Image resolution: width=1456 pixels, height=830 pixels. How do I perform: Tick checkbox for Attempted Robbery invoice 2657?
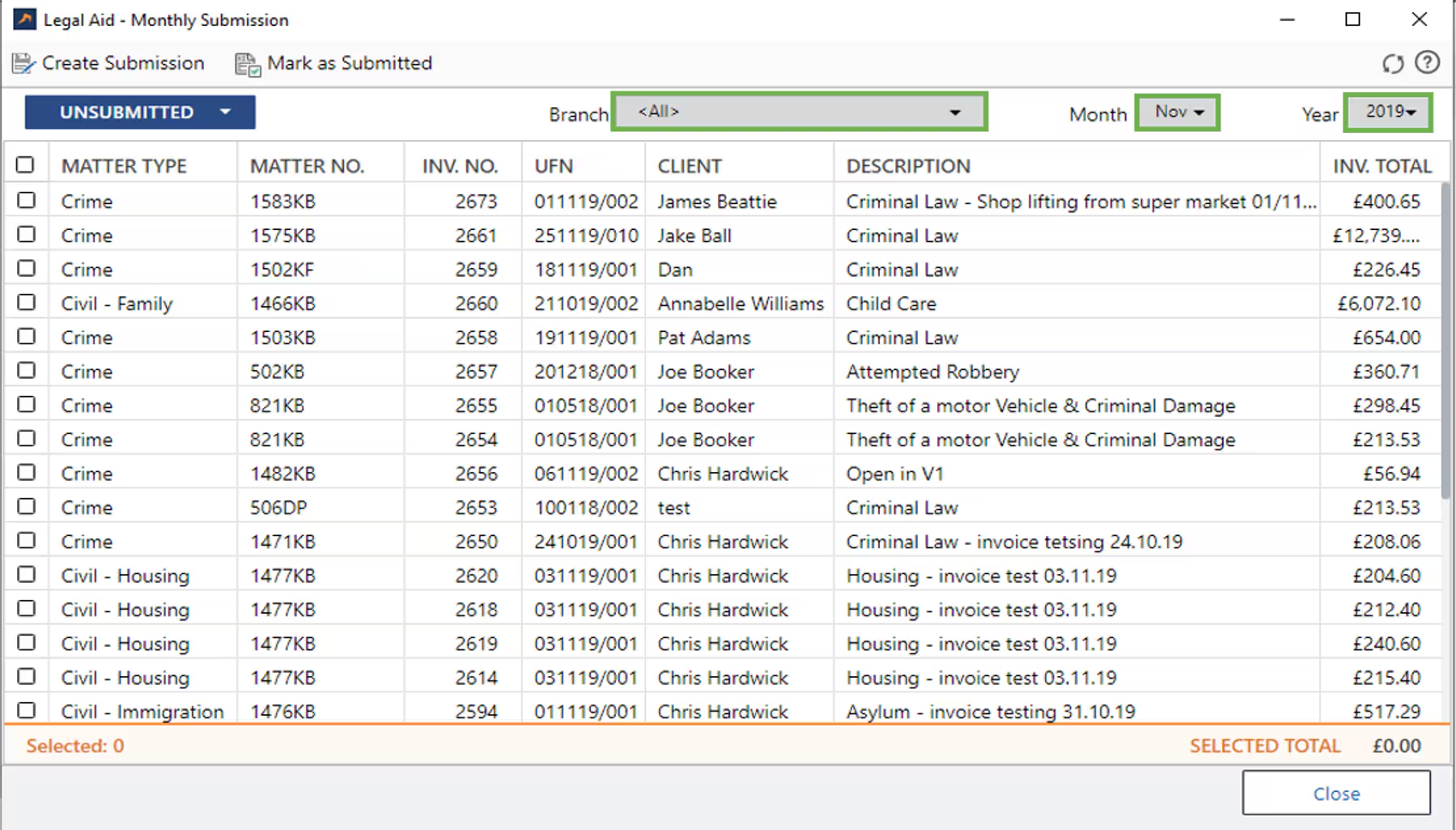tap(26, 370)
